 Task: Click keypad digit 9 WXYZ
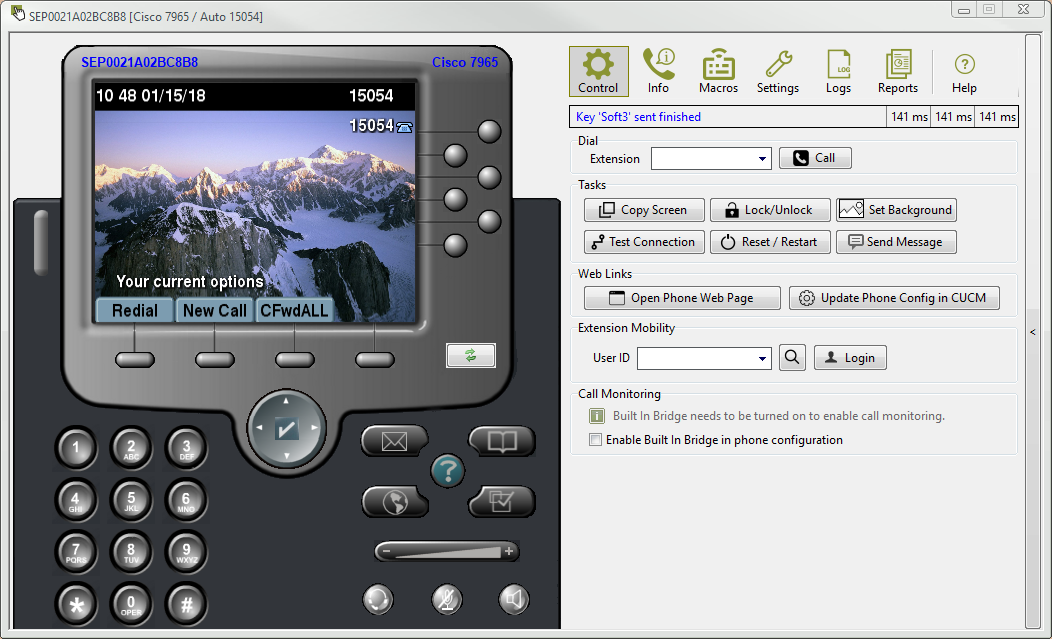pyautogui.click(x=187, y=552)
